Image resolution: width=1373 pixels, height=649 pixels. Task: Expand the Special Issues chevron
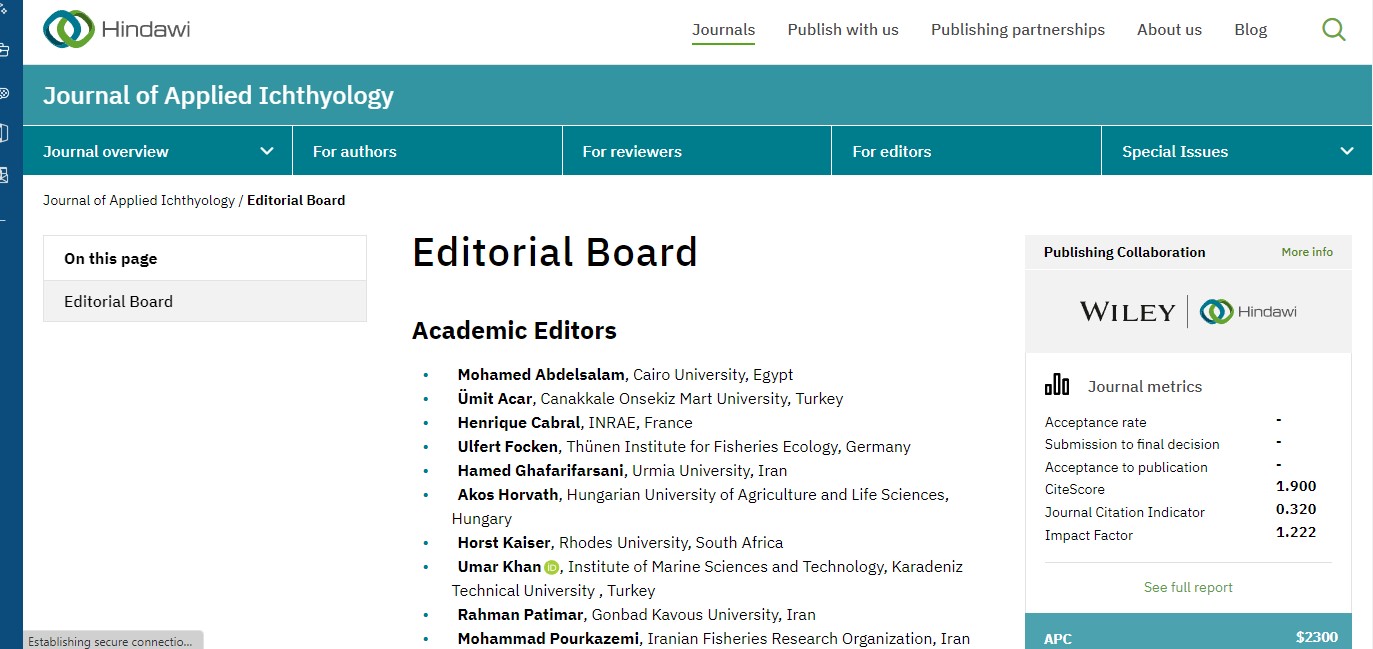[1346, 152]
